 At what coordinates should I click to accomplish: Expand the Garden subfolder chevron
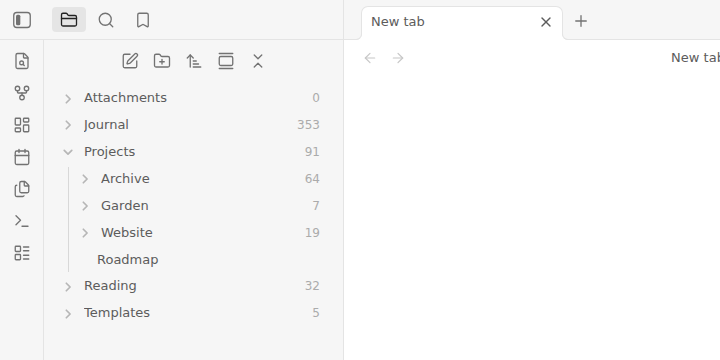85,206
